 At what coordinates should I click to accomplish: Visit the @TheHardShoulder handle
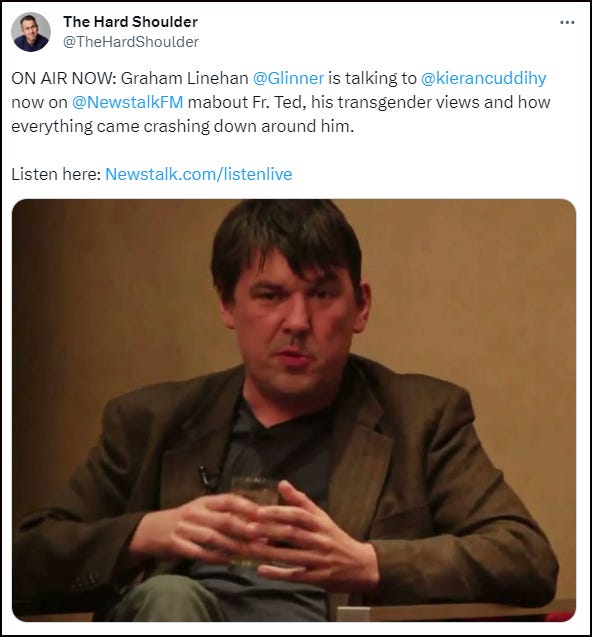click(x=131, y=42)
